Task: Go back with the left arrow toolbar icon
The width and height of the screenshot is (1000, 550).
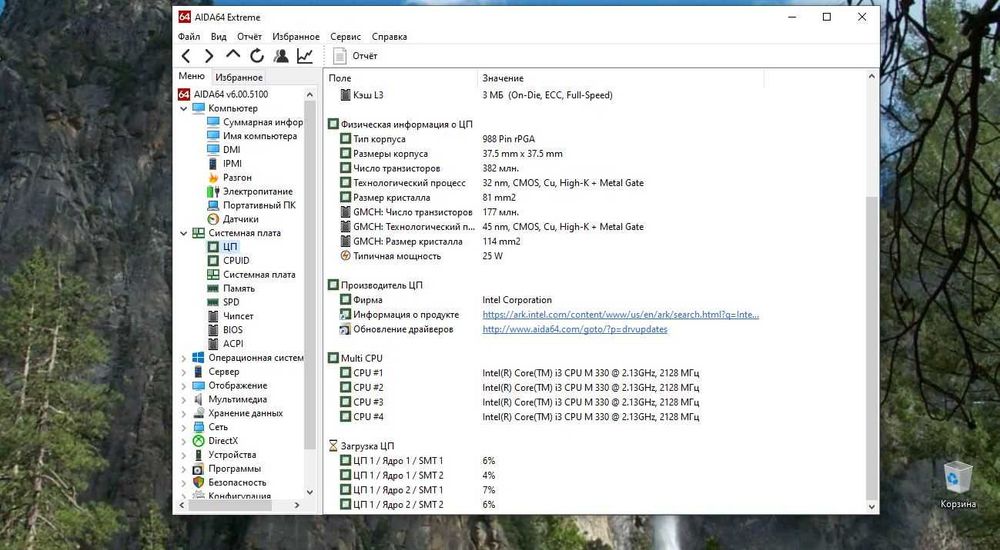Action: [186, 56]
